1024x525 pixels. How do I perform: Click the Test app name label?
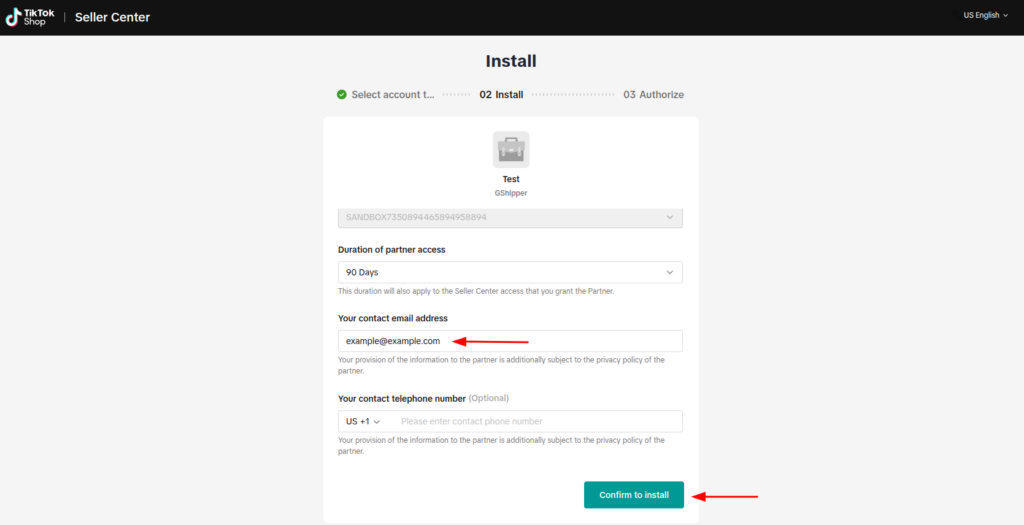(511, 179)
